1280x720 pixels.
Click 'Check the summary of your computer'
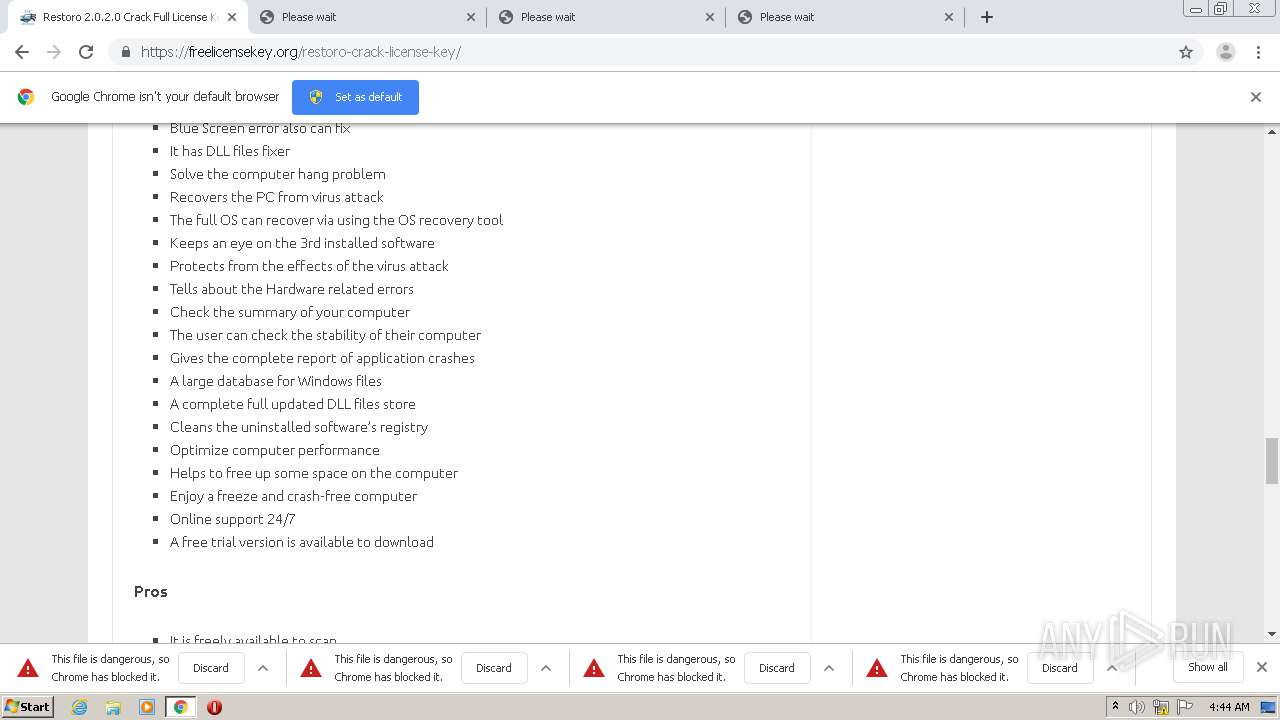pyautogui.click(x=290, y=312)
